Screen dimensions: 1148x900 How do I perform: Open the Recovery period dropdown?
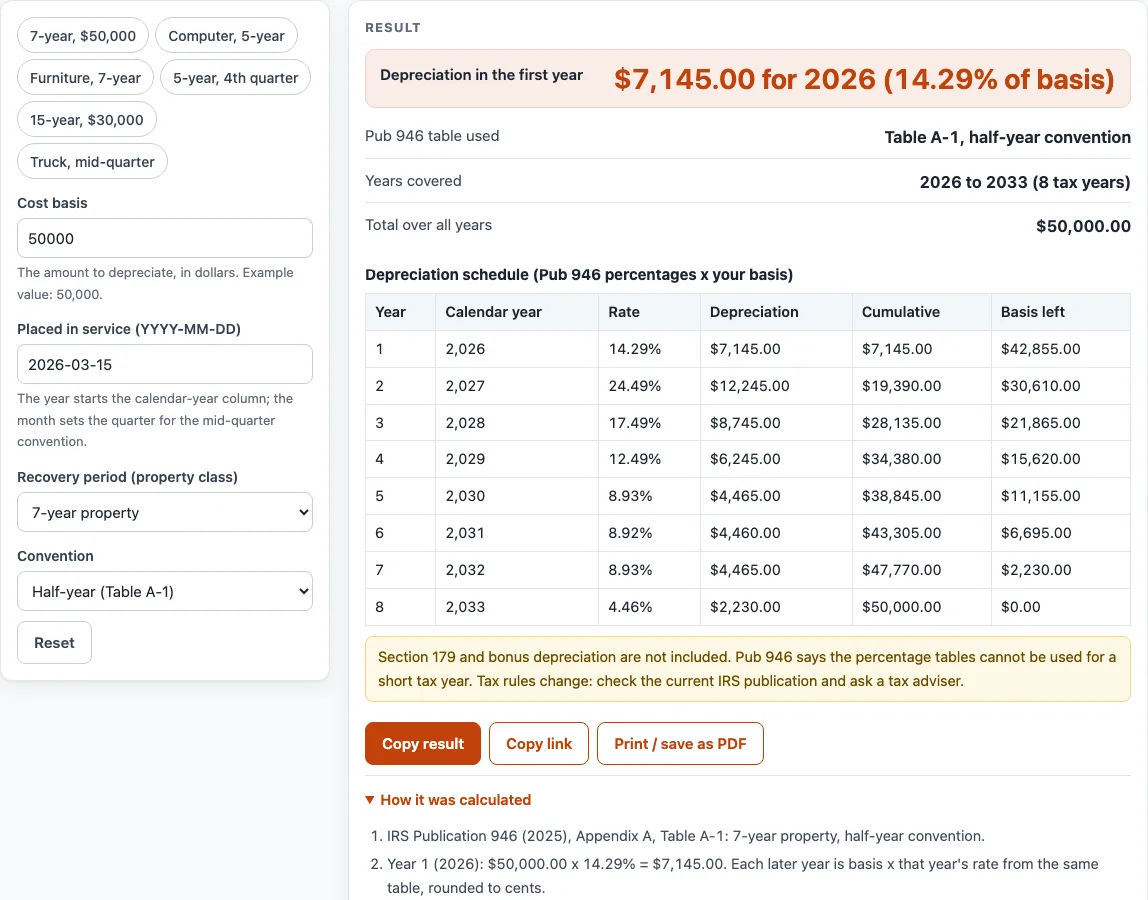pos(165,512)
